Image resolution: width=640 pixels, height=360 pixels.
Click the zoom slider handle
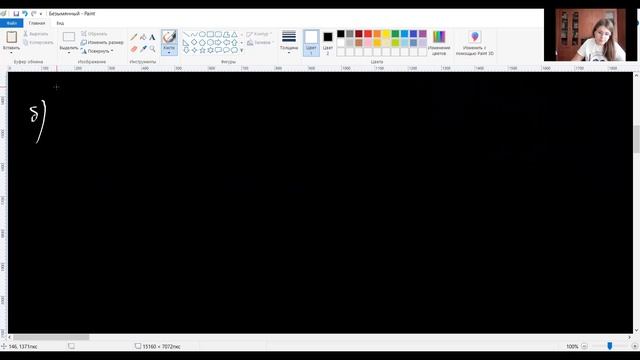610,346
